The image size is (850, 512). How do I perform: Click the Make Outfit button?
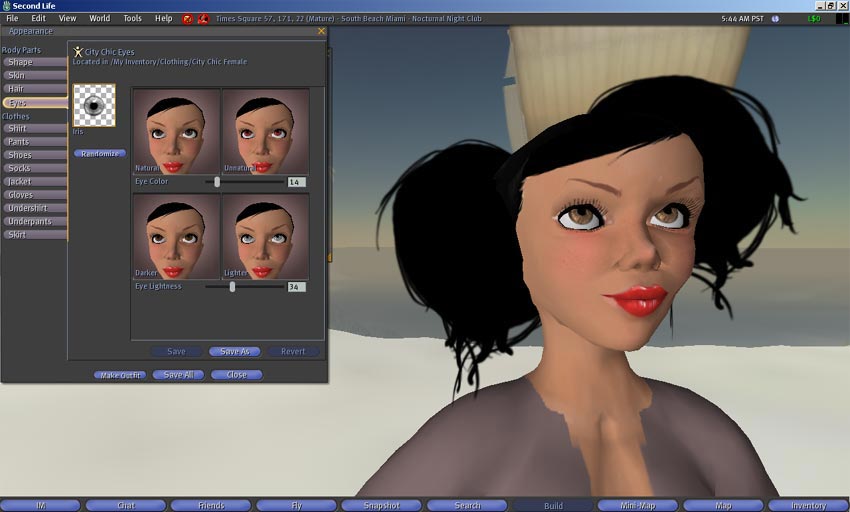[x=120, y=375]
